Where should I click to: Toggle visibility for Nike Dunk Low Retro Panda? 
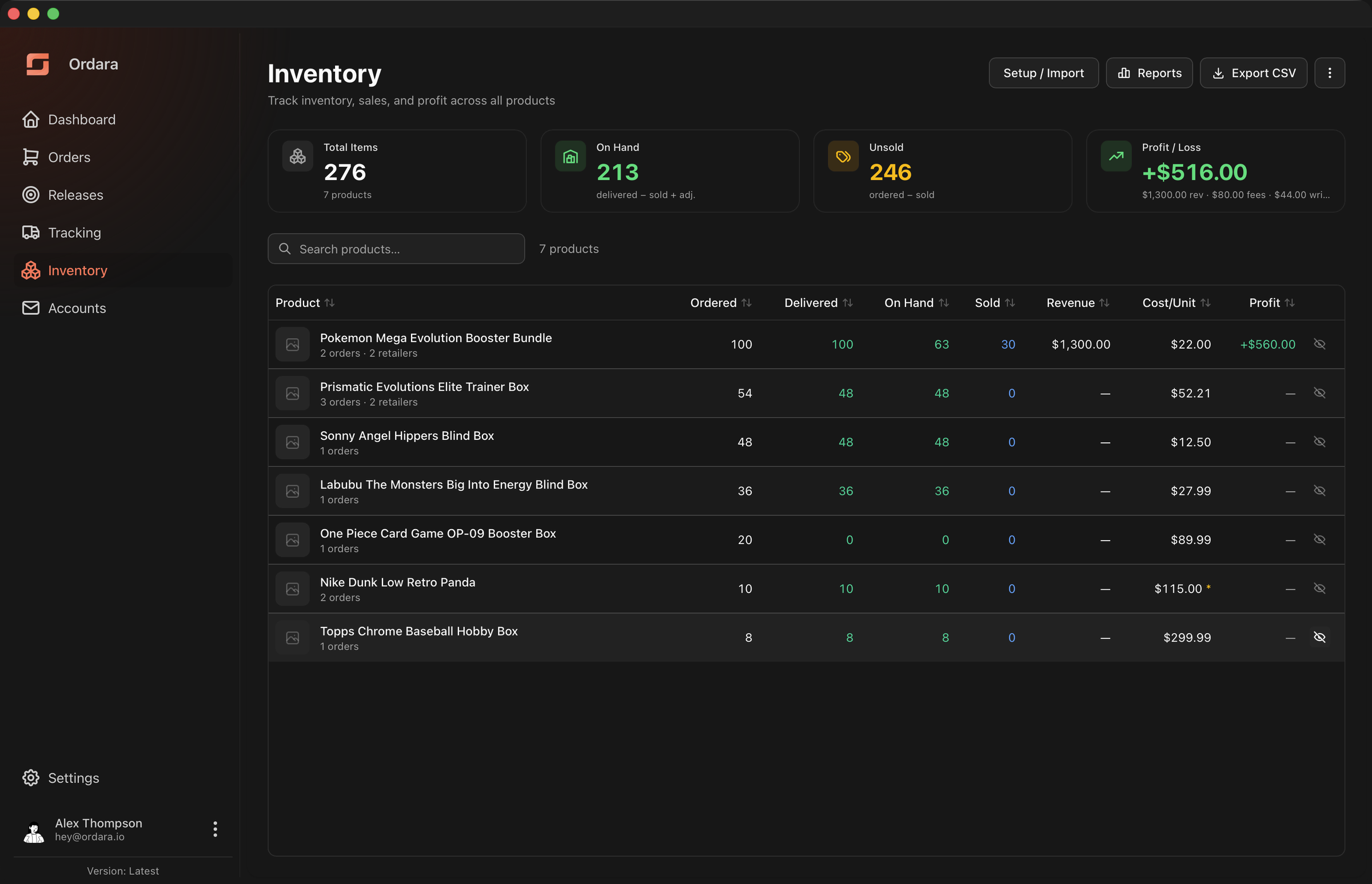pos(1320,589)
